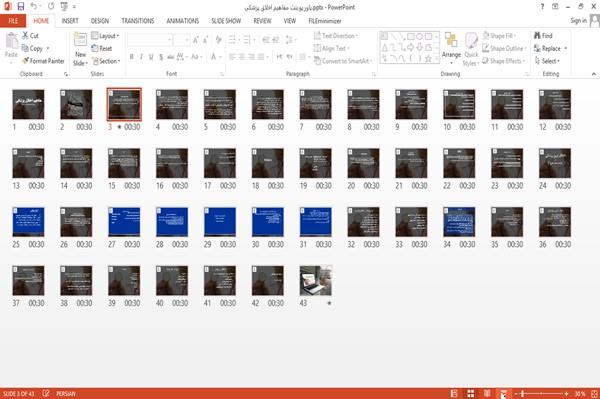This screenshot has width=600, height=399.
Task: Go to the SLIDE SHOW tab
Action: click(x=226, y=21)
